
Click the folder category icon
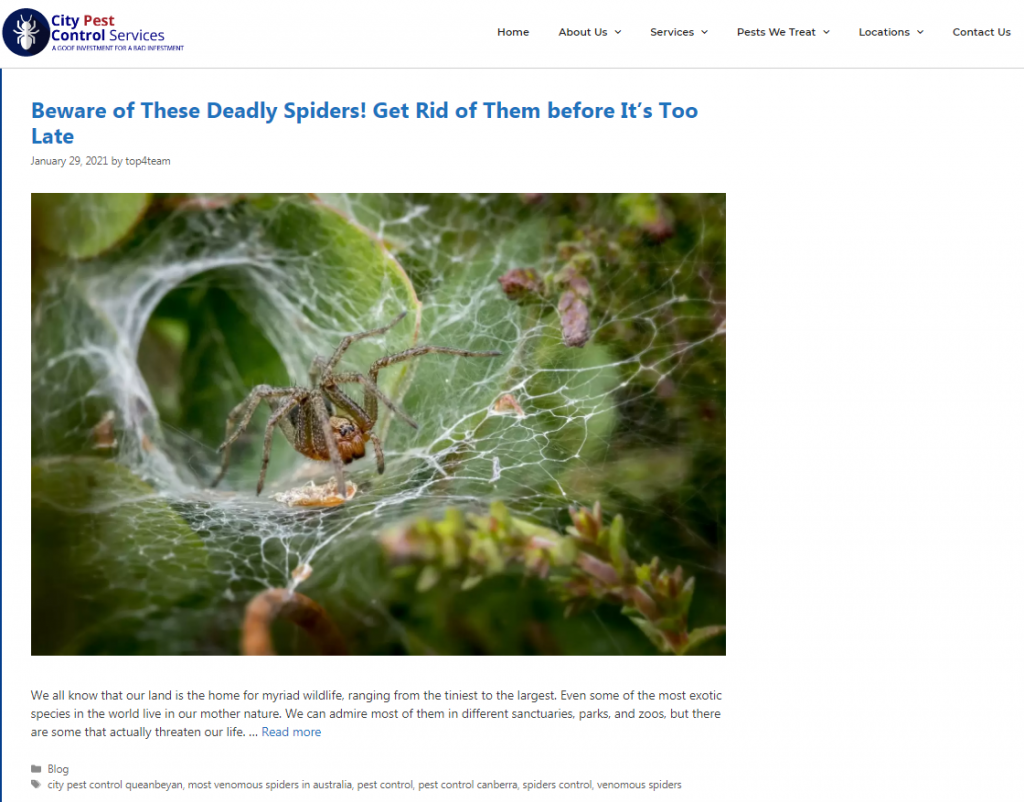click(36, 769)
